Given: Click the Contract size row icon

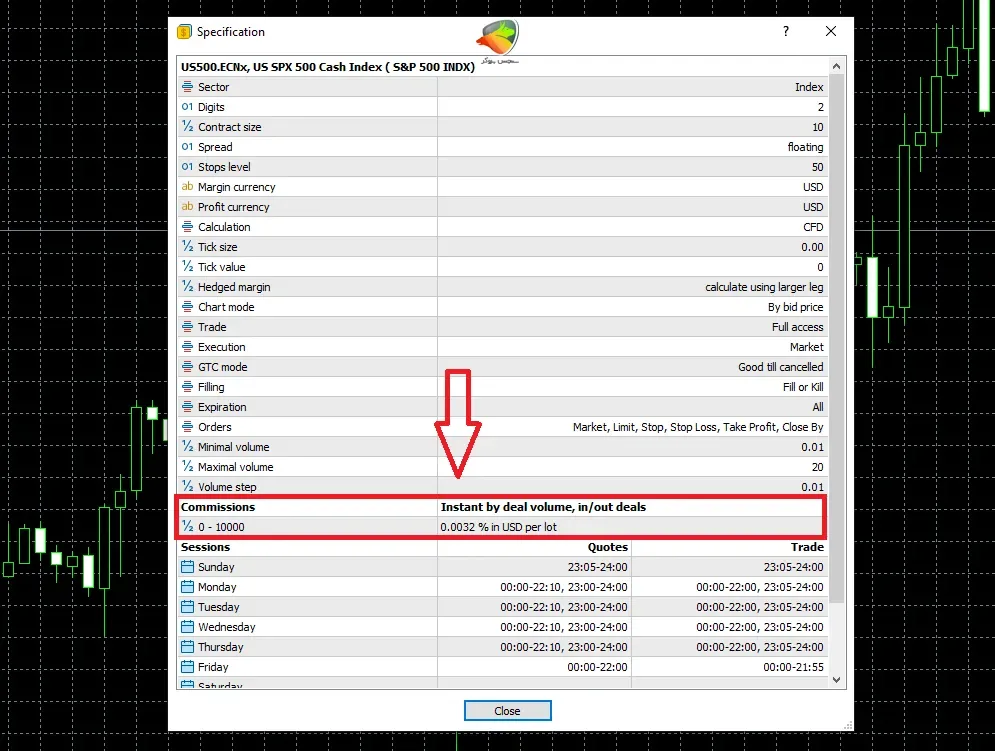Looking at the screenshot, I should click(187, 126).
